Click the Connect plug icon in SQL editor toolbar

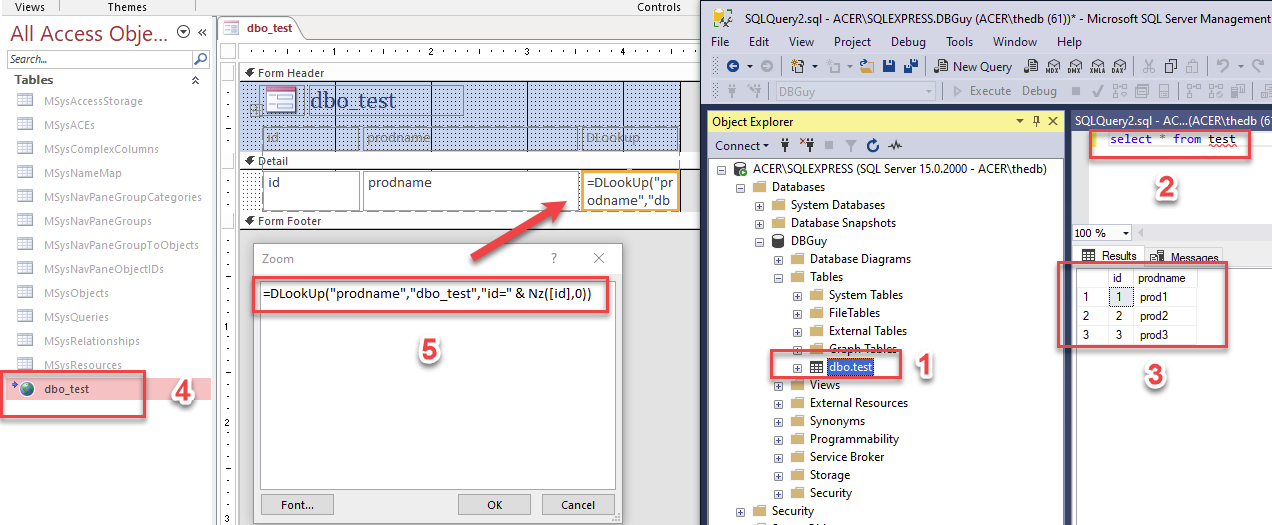731,91
